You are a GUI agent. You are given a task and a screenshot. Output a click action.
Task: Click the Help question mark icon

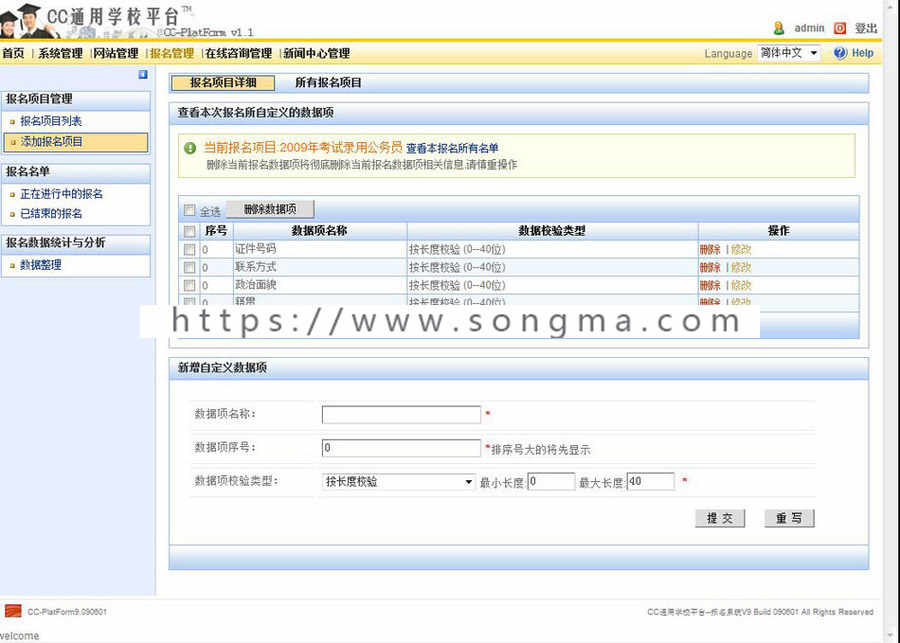click(840, 53)
